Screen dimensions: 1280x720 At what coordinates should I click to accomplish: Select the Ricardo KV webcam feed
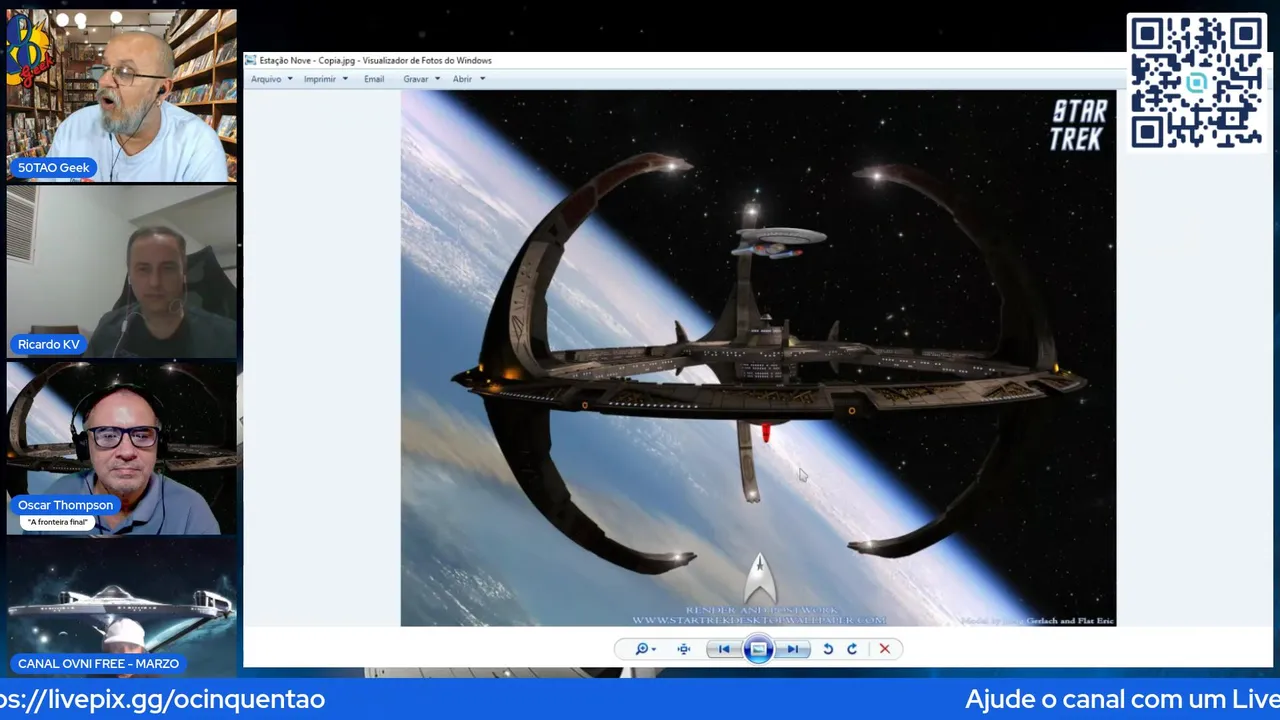122,271
